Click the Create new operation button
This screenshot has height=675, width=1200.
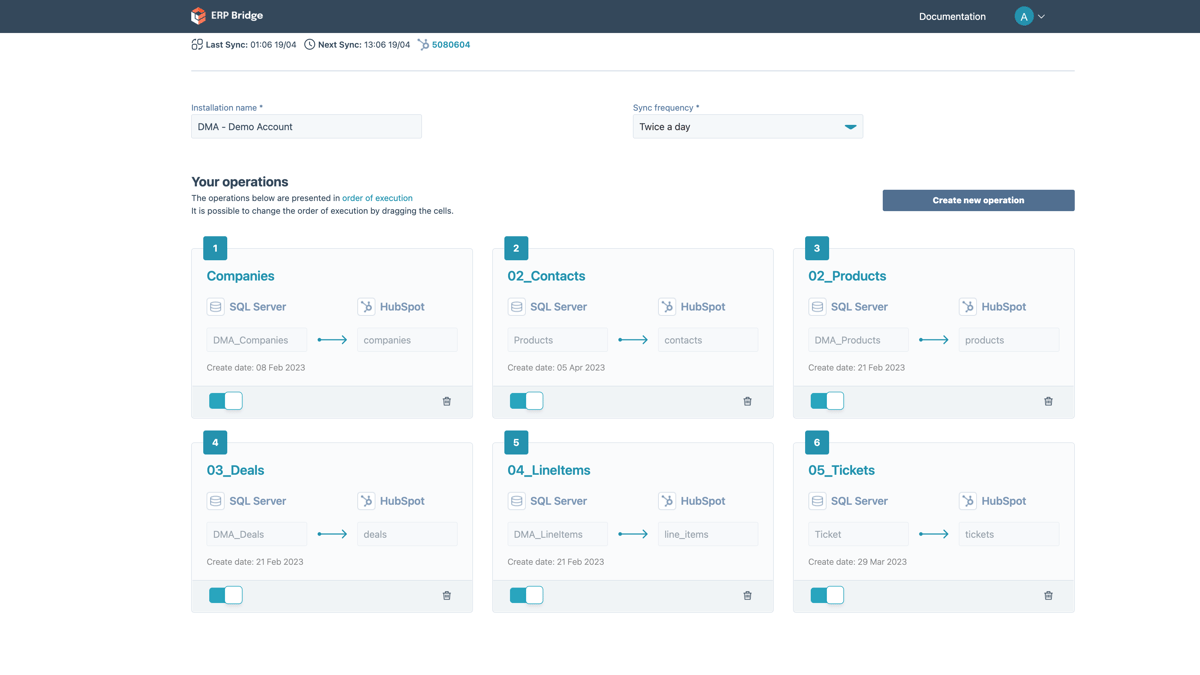point(978,200)
